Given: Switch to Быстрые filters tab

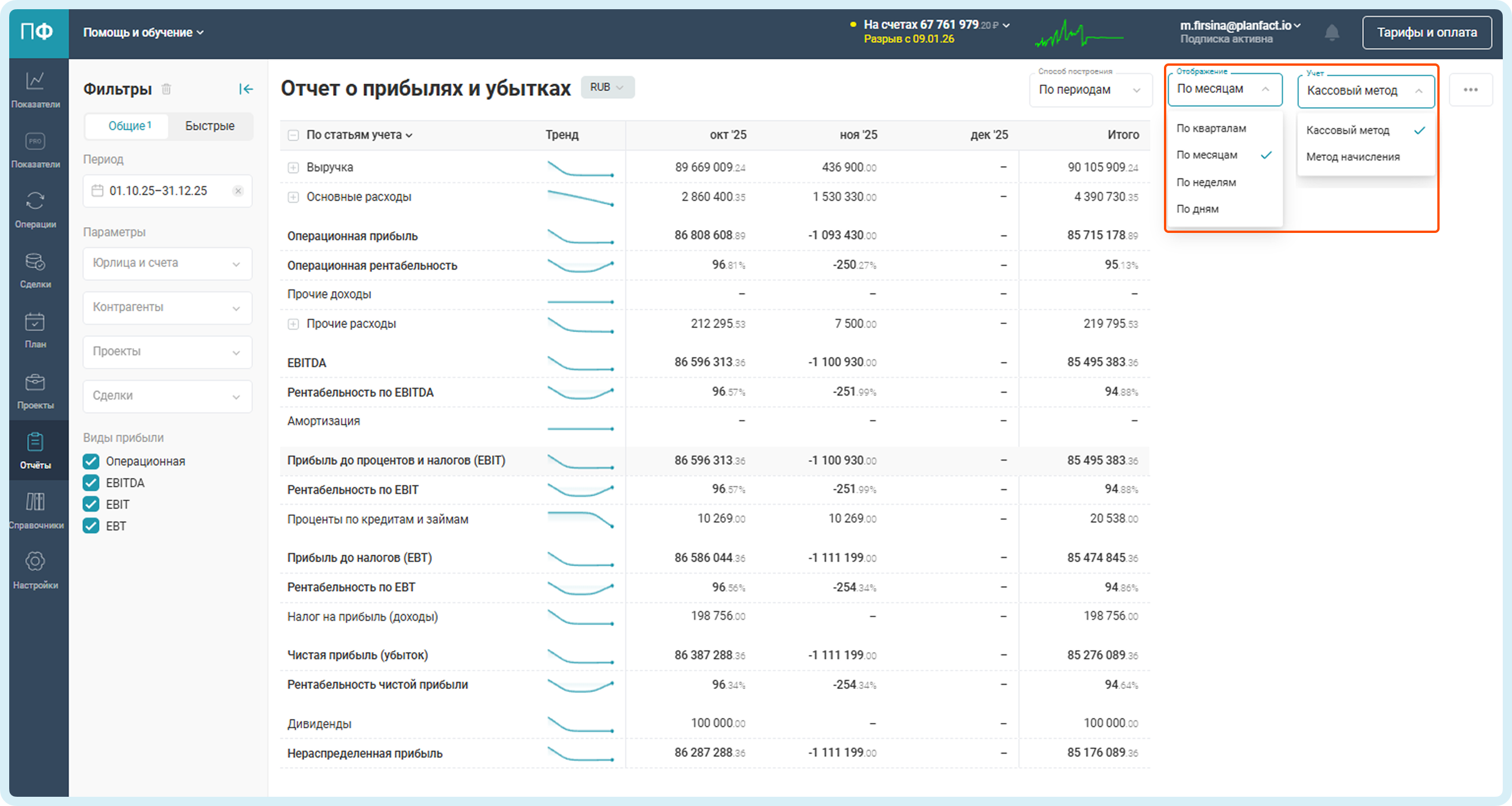Looking at the screenshot, I should tap(210, 126).
